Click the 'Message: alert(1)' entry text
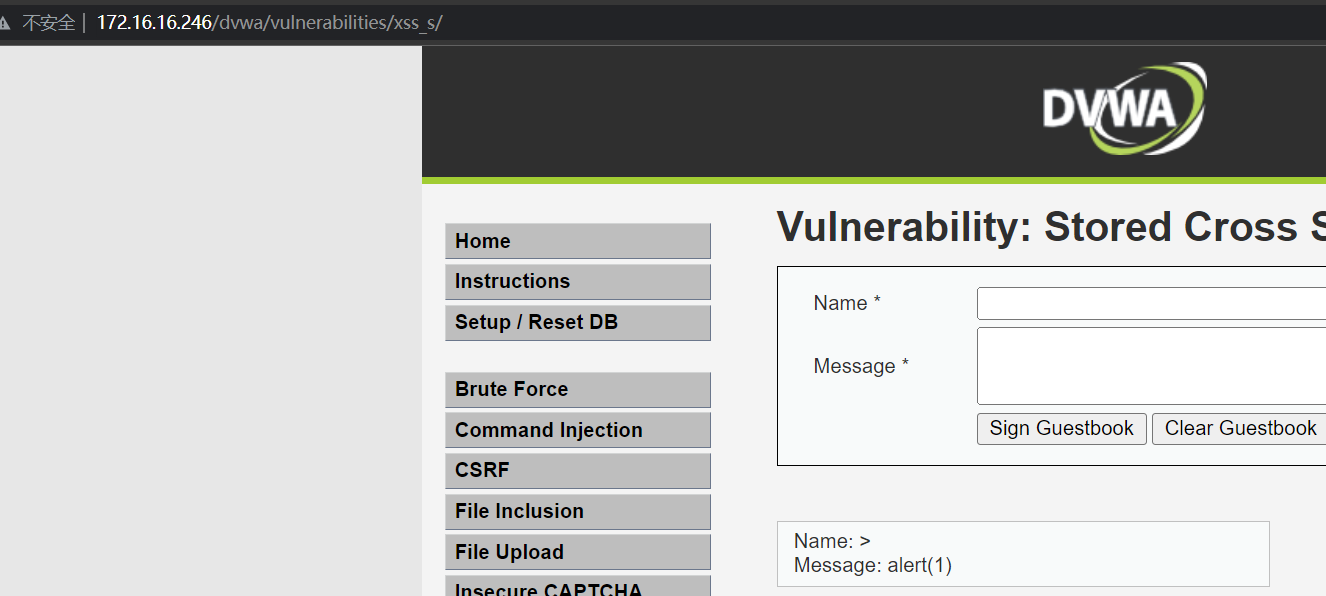 point(873,566)
